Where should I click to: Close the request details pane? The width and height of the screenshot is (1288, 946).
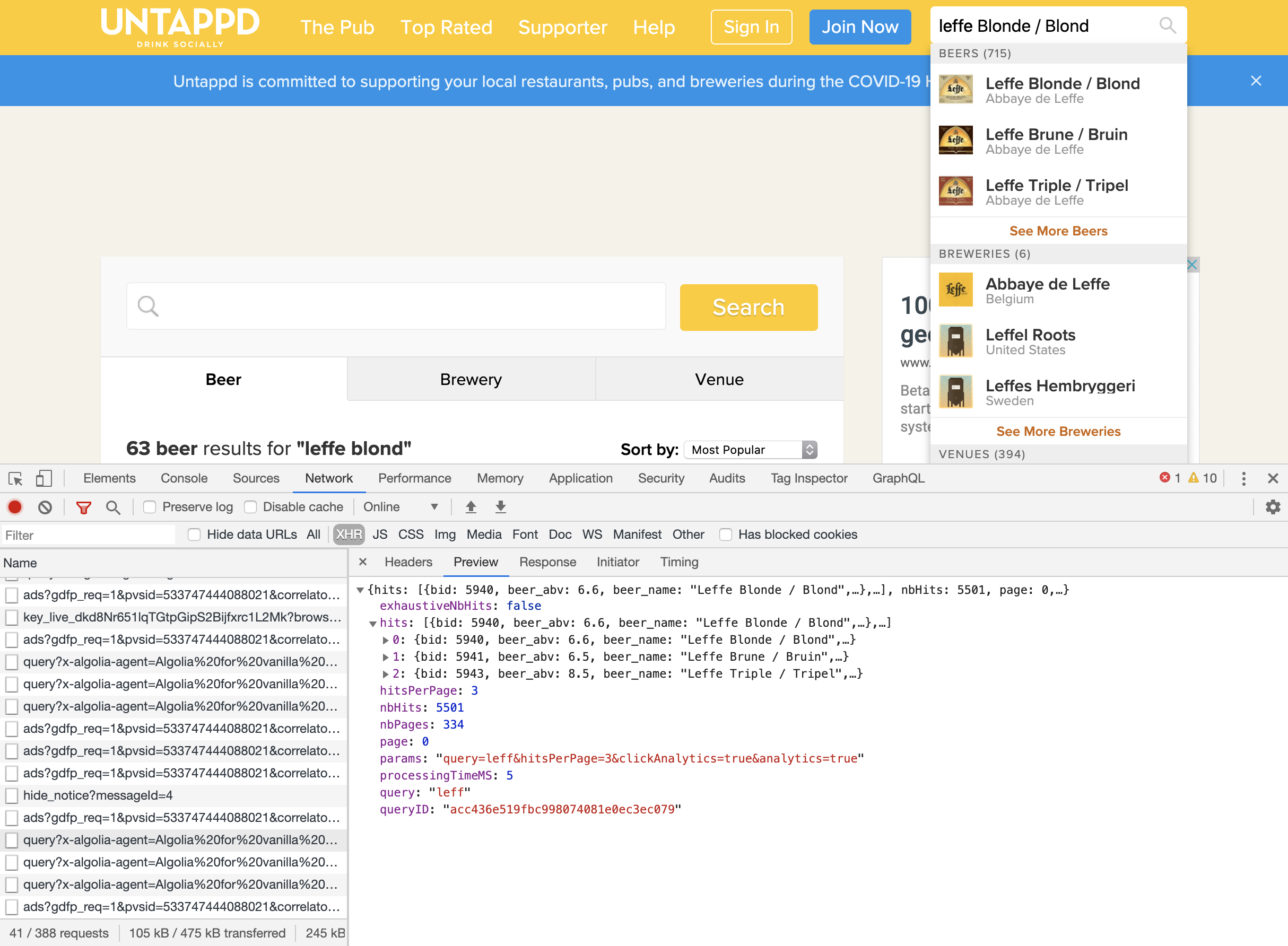pyautogui.click(x=362, y=562)
